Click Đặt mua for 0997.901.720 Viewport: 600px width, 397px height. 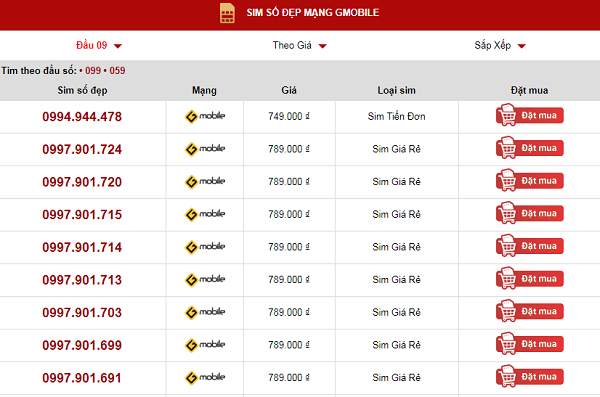[x=530, y=180]
